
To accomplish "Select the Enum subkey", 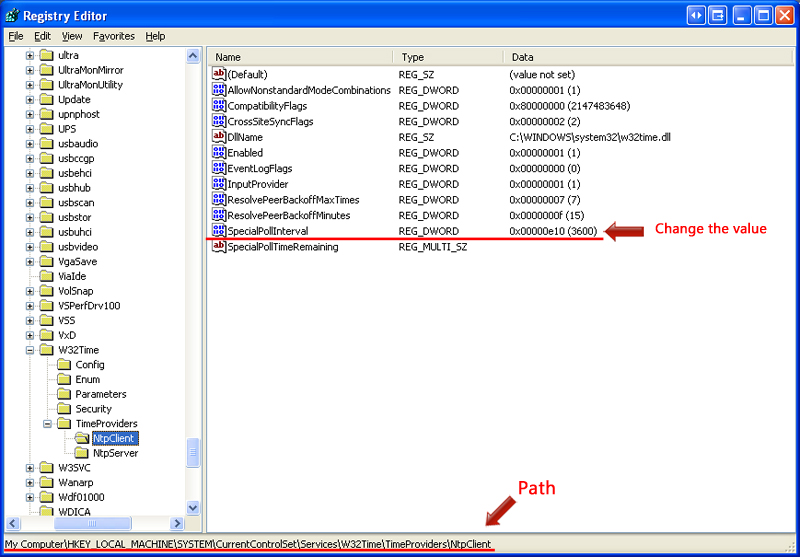I will pyautogui.click(x=88, y=379).
